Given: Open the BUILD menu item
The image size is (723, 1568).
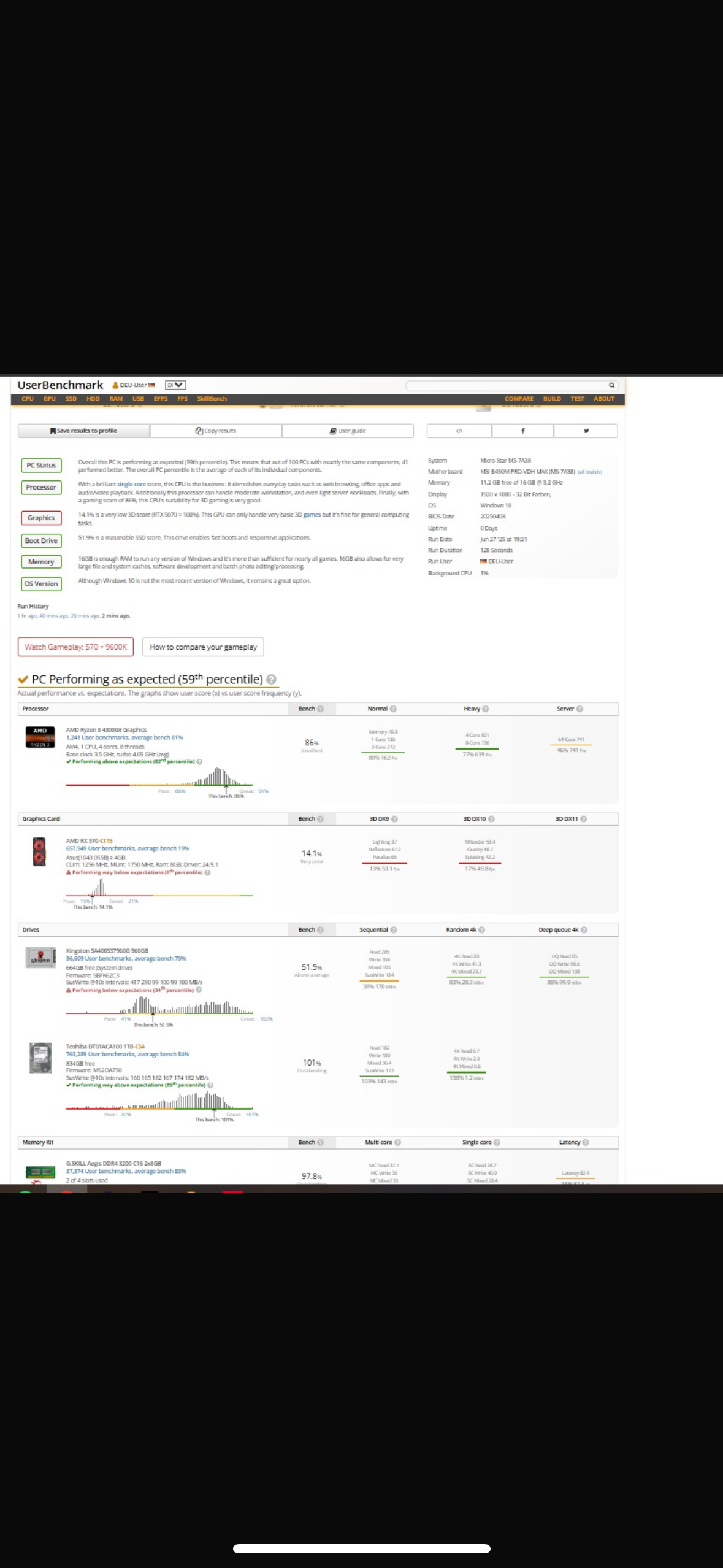Looking at the screenshot, I should click(x=552, y=399).
